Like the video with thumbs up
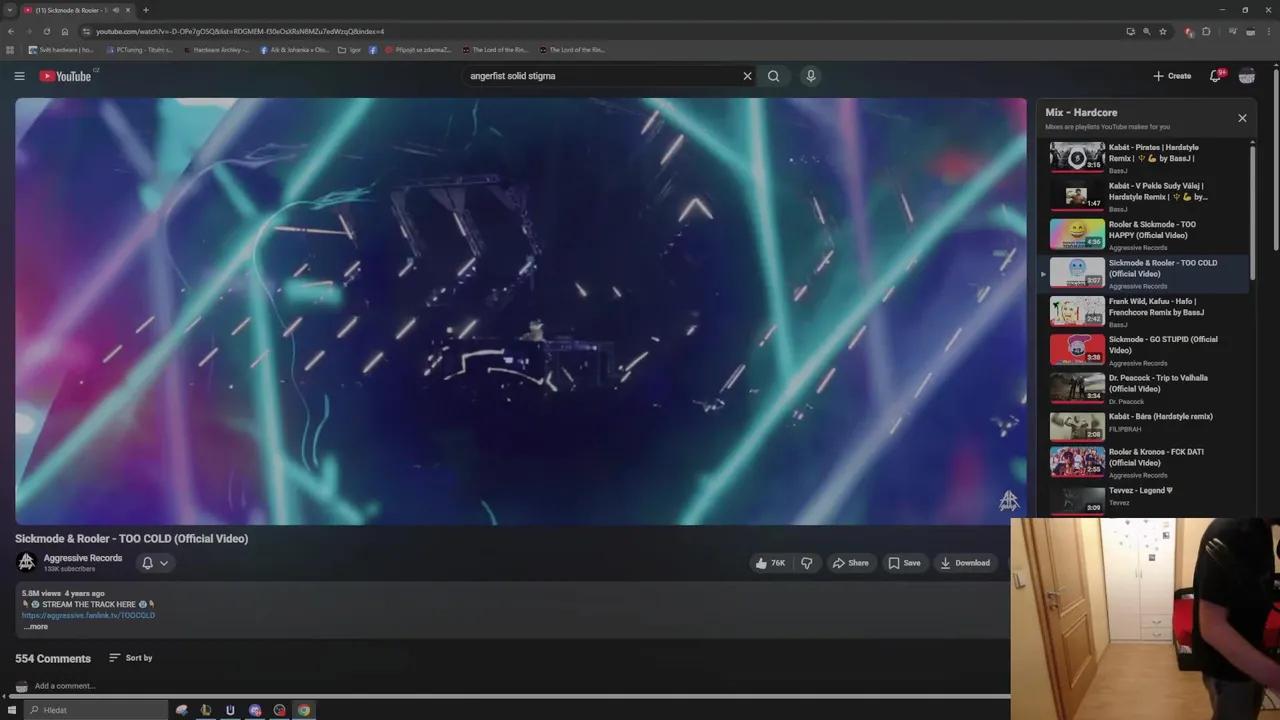The image size is (1280, 720). click(769, 563)
